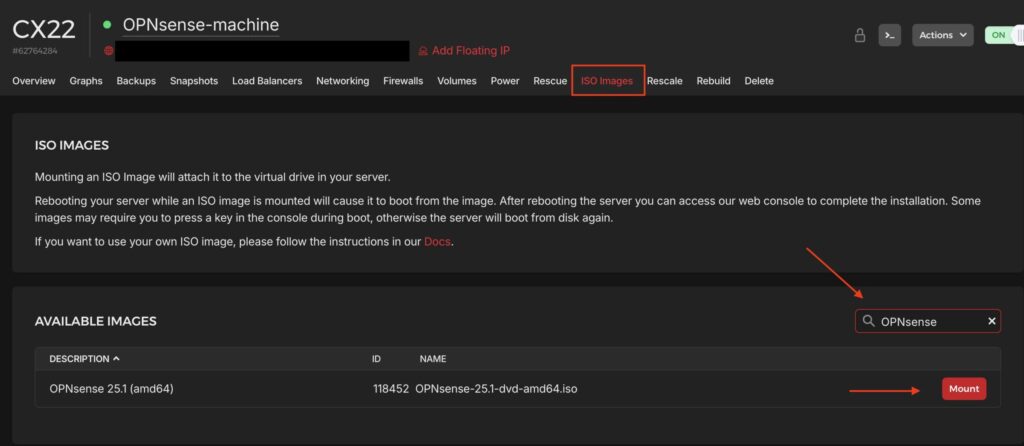
Task: Select the Power tab
Action: 505,81
